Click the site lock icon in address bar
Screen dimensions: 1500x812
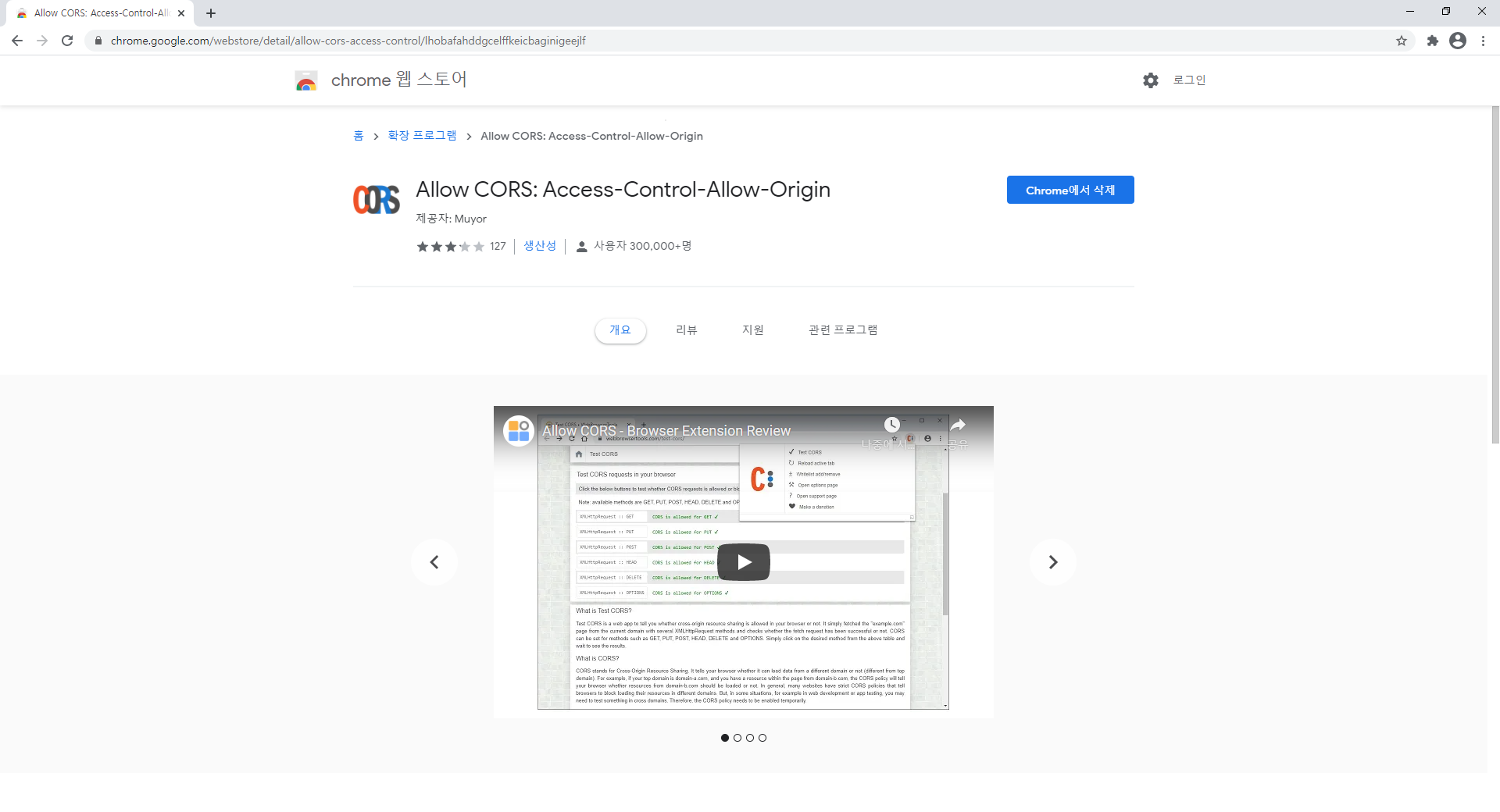point(98,41)
